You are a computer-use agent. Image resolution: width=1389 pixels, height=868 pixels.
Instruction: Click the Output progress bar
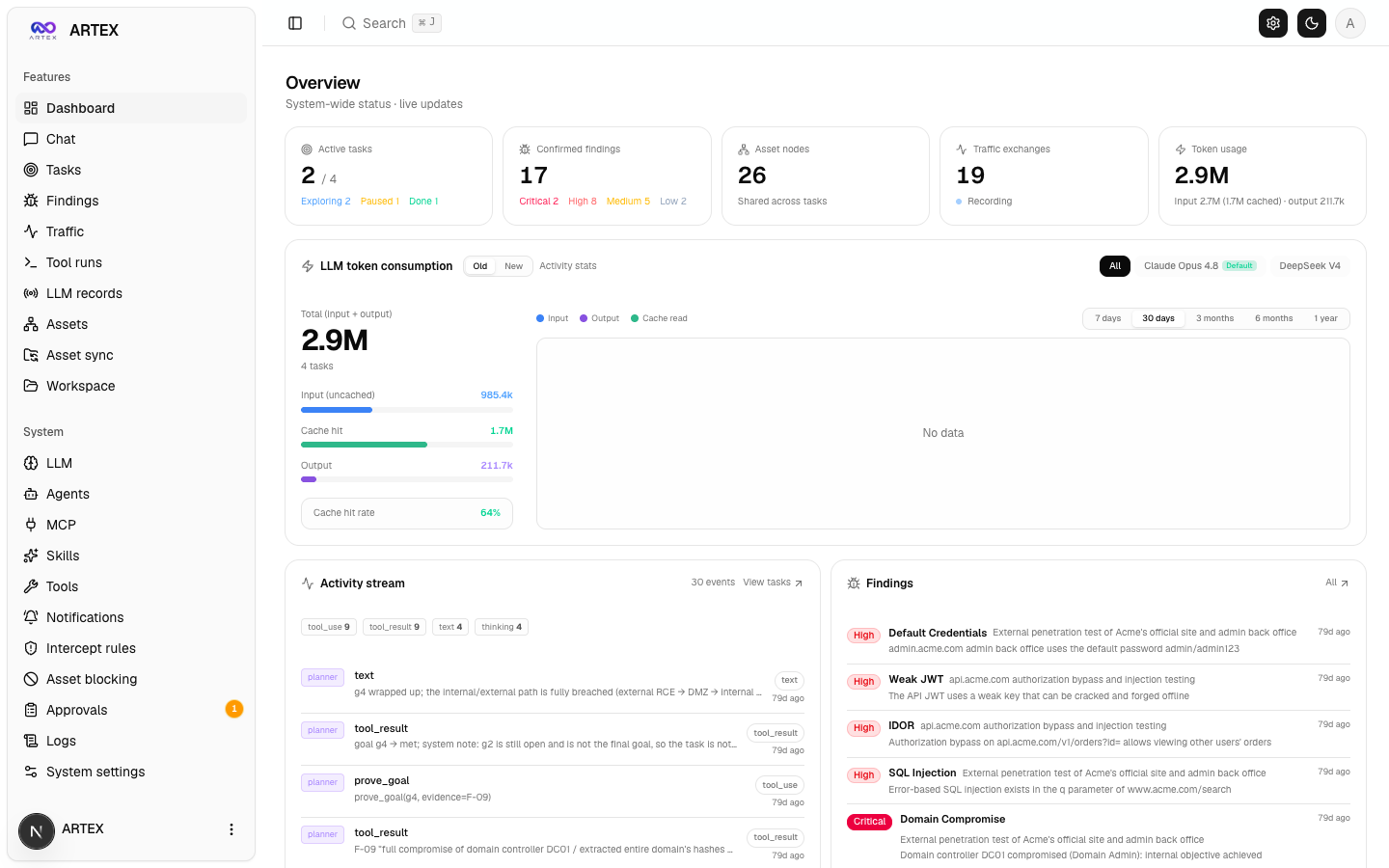pyautogui.click(x=407, y=479)
